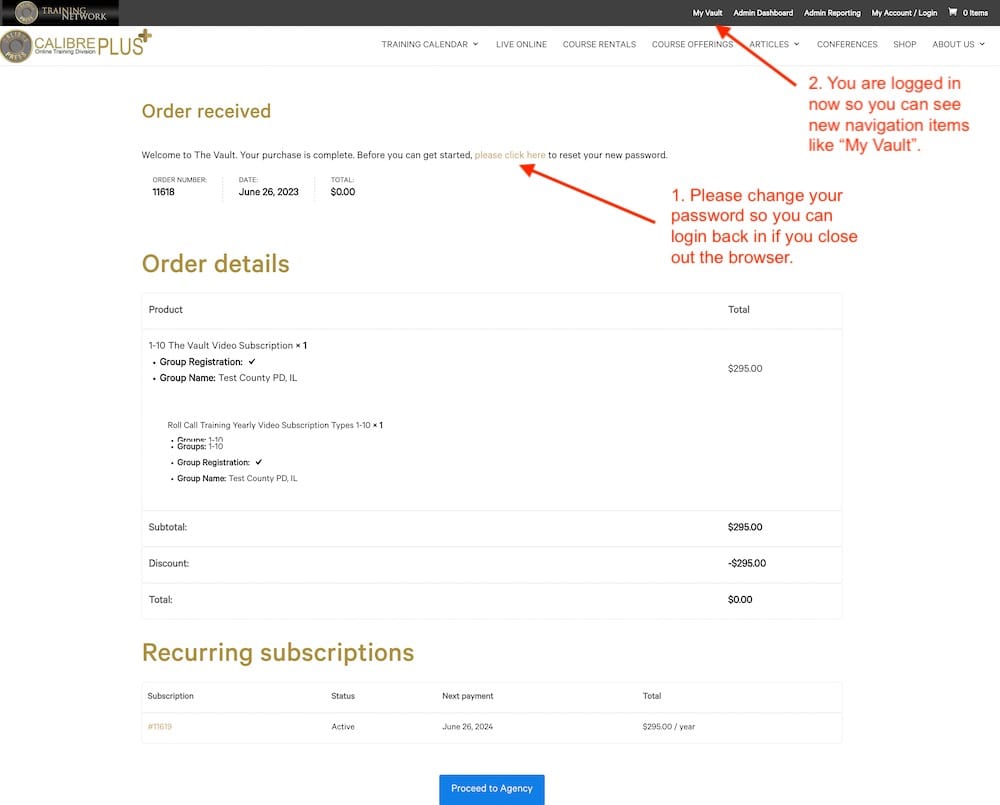Screen dimensions: 1000x805
Task: Select '$295.00 / year' subscription total
Action: coord(668,727)
